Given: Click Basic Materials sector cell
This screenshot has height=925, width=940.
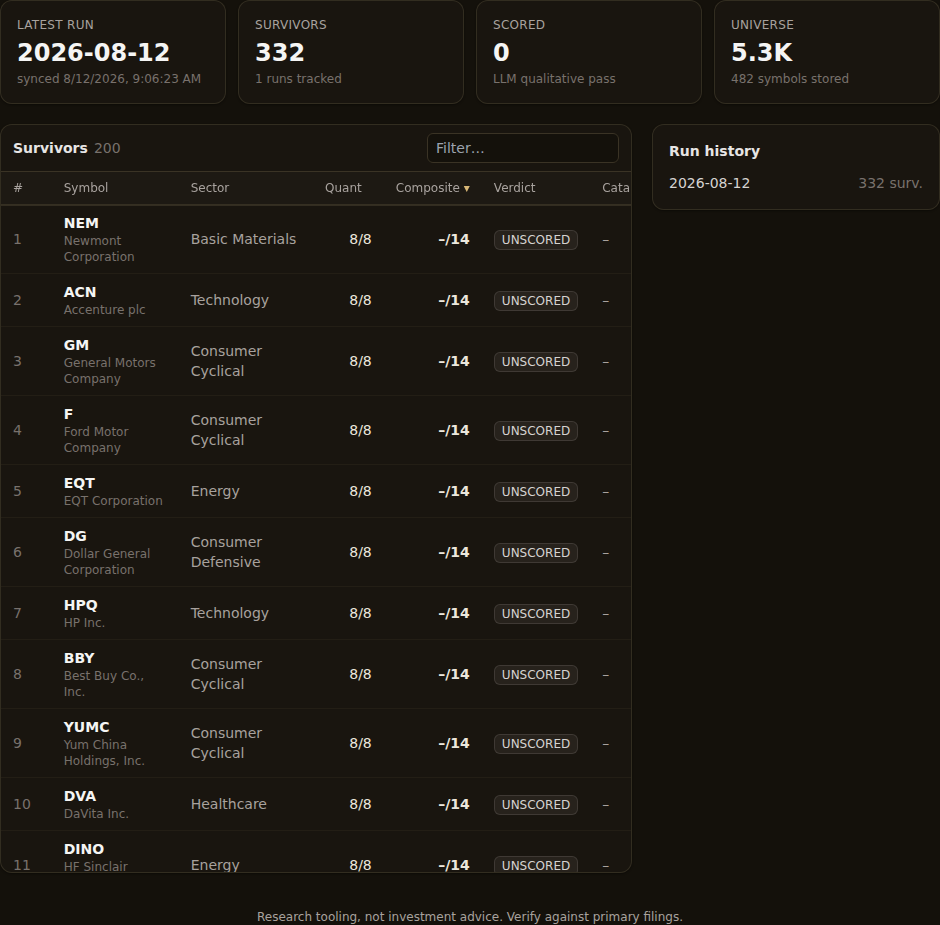Looking at the screenshot, I should tap(243, 239).
